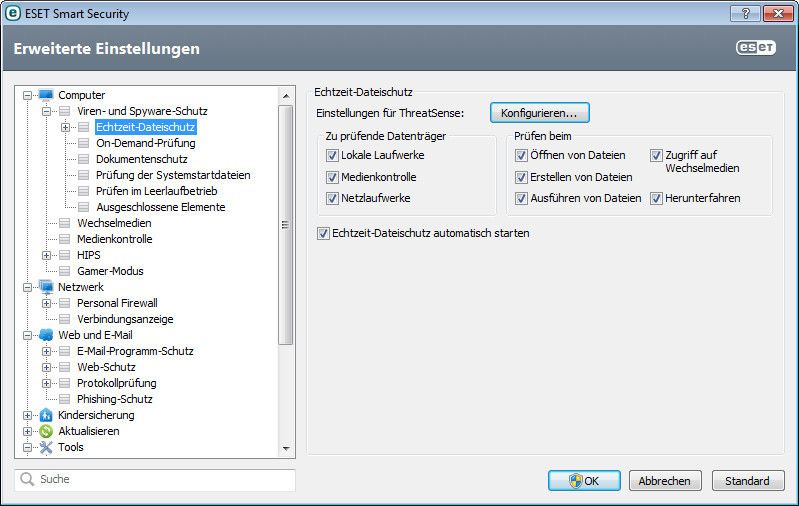Click the ESET app icon in title bar
This screenshot has width=799, height=506.
12,13
